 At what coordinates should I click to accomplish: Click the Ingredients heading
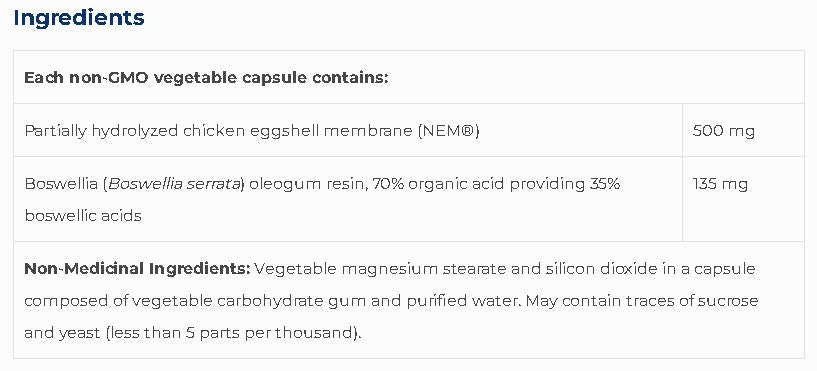coord(79,18)
